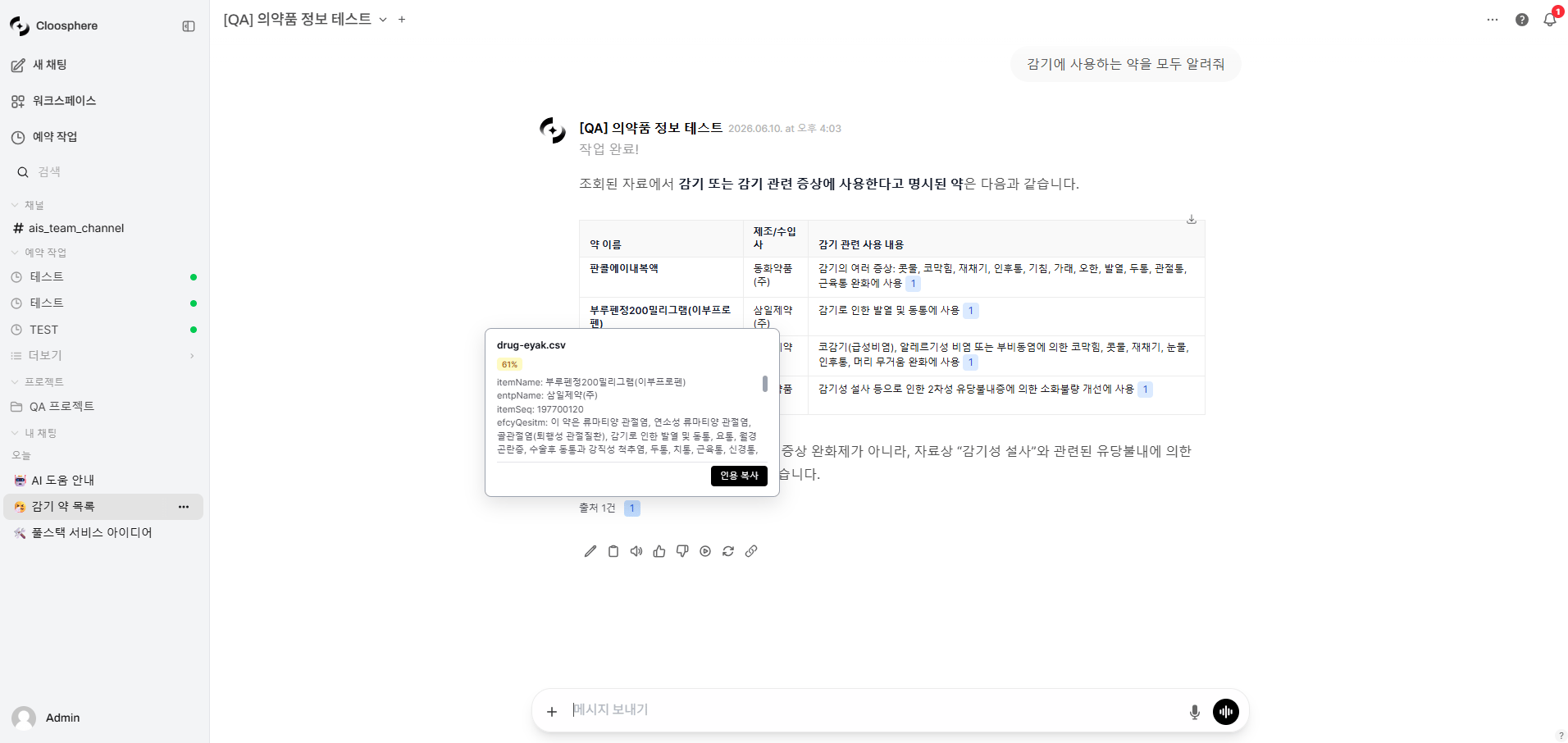Open notifications bell icon
Image resolution: width=1568 pixels, height=743 pixels.
point(1550,20)
